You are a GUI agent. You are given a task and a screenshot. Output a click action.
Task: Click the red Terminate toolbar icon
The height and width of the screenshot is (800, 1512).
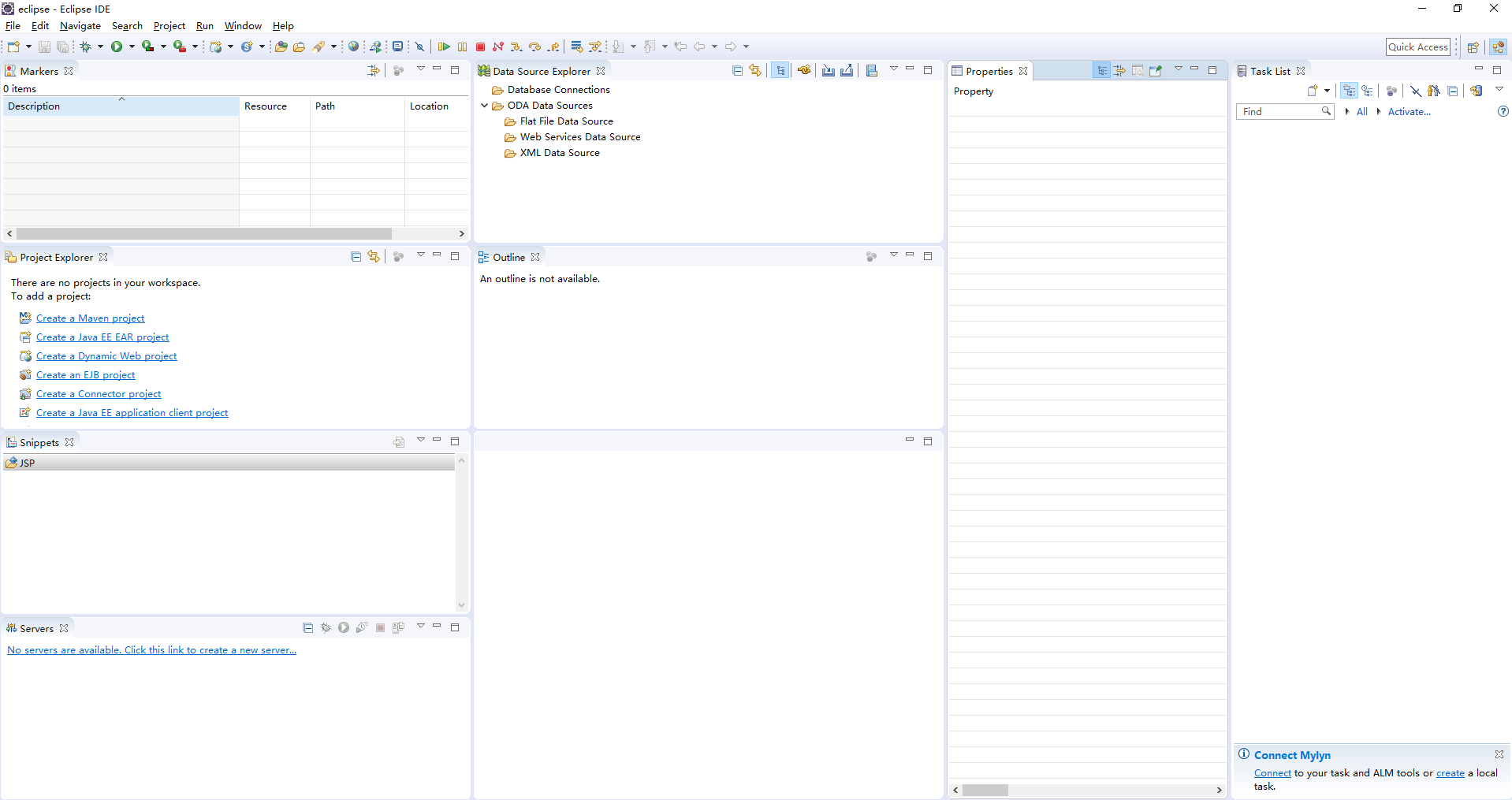(x=480, y=47)
